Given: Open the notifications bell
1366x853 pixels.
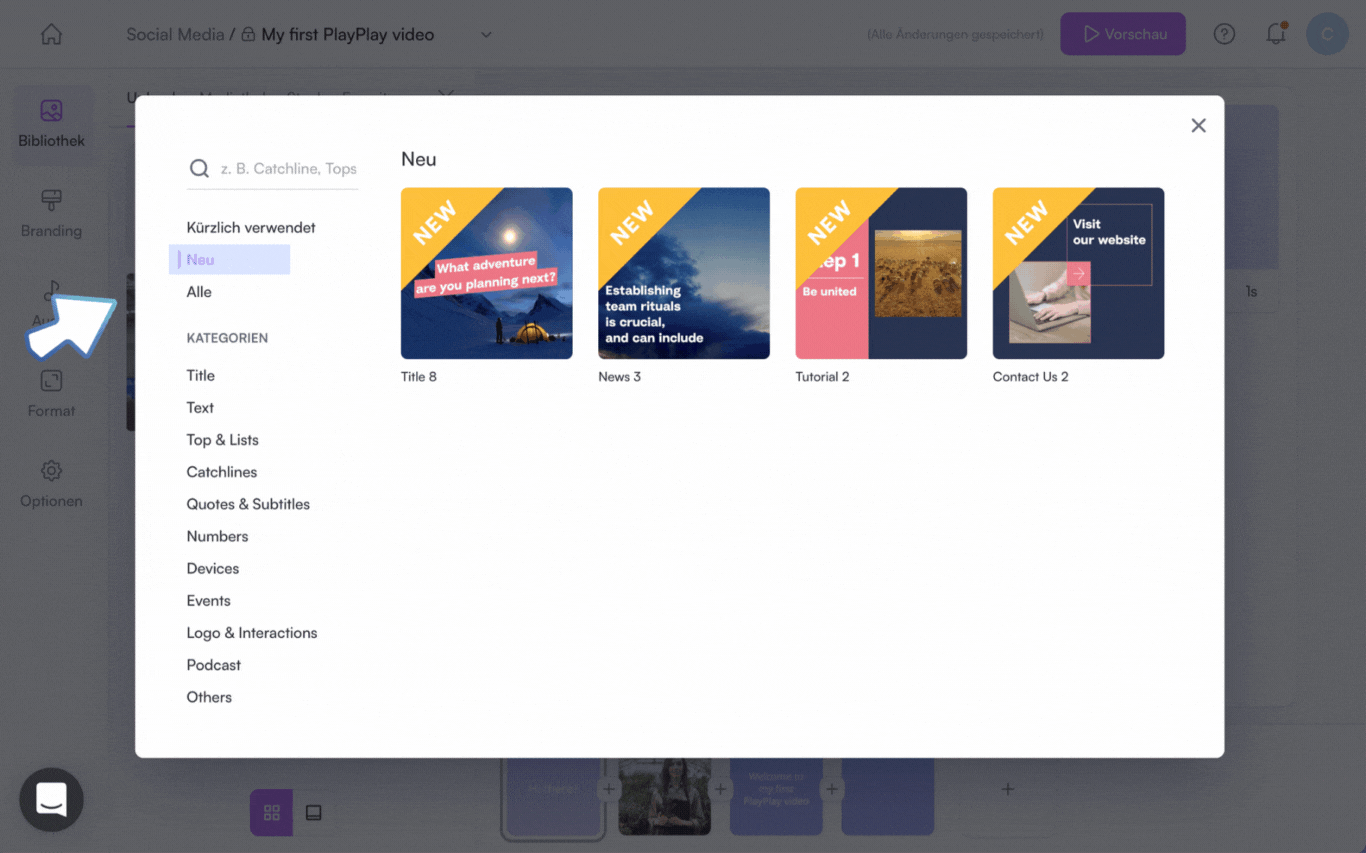Looking at the screenshot, I should click(x=1276, y=35).
